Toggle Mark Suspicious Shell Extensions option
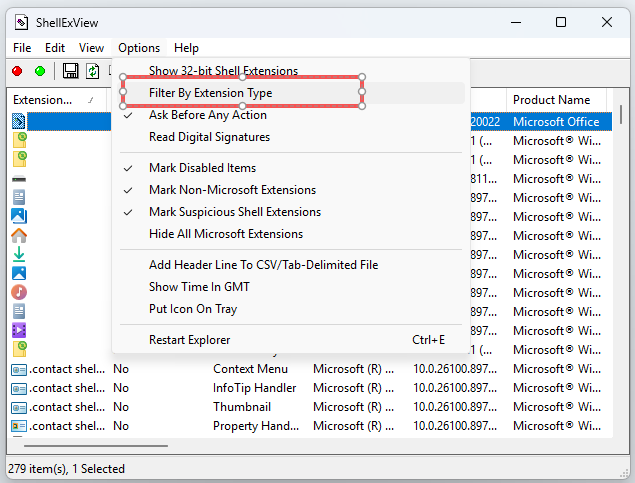This screenshot has width=635, height=483. [291, 212]
